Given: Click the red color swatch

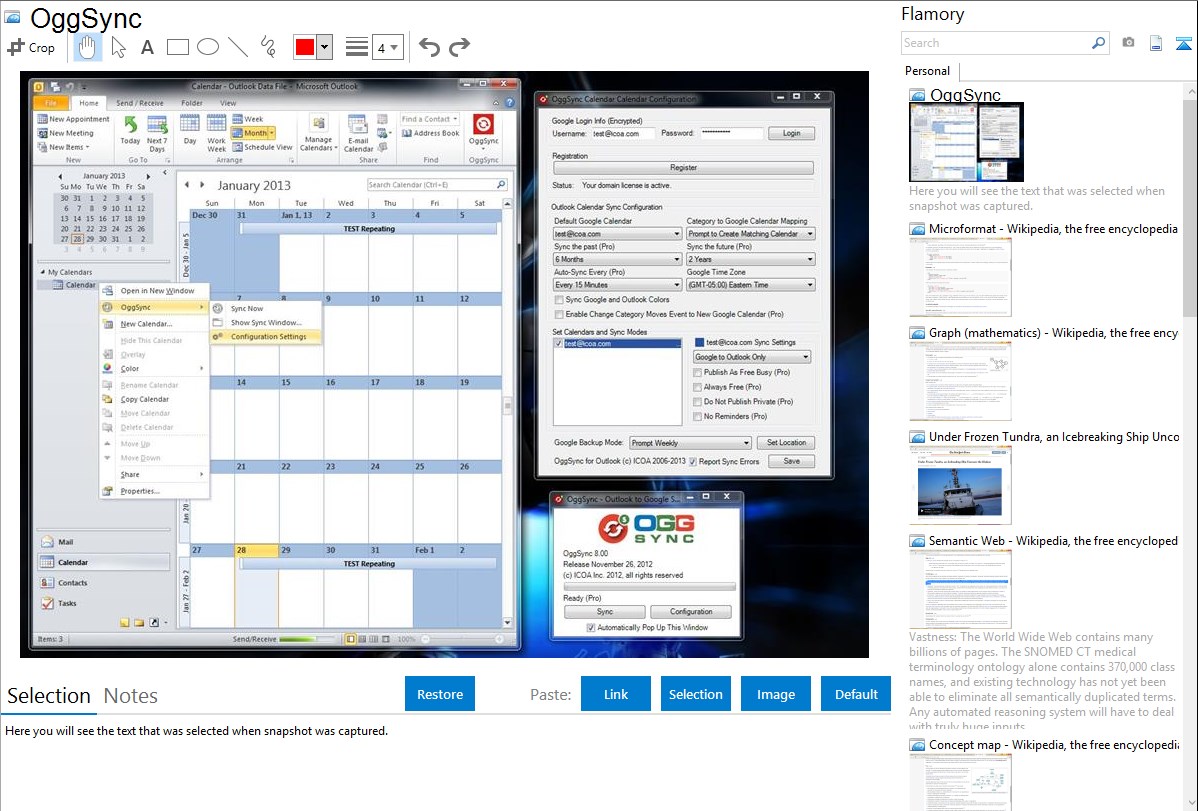Looking at the screenshot, I should pos(305,47).
